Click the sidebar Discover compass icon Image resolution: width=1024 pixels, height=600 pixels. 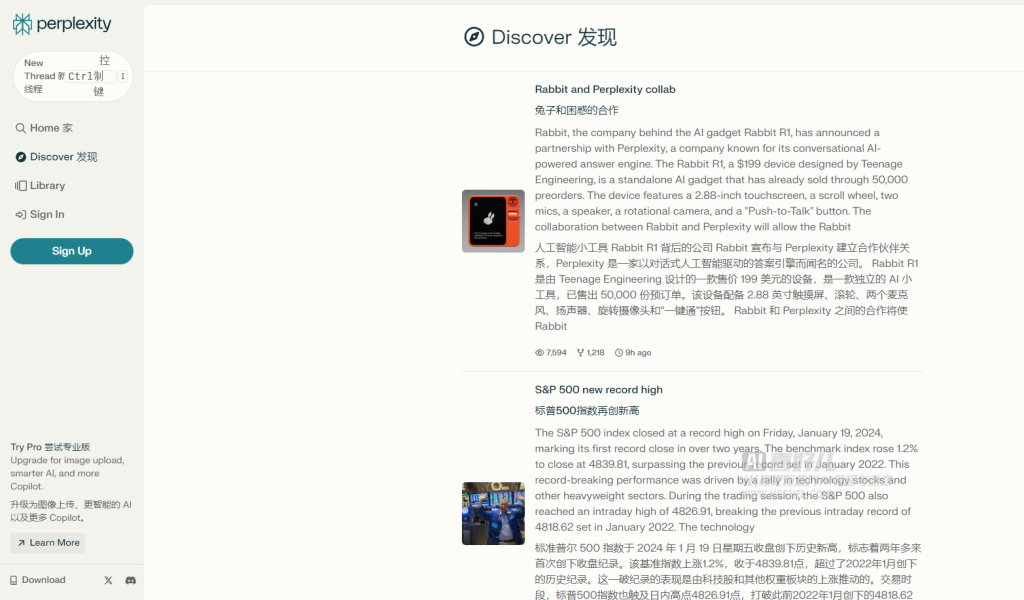[x=21, y=157]
